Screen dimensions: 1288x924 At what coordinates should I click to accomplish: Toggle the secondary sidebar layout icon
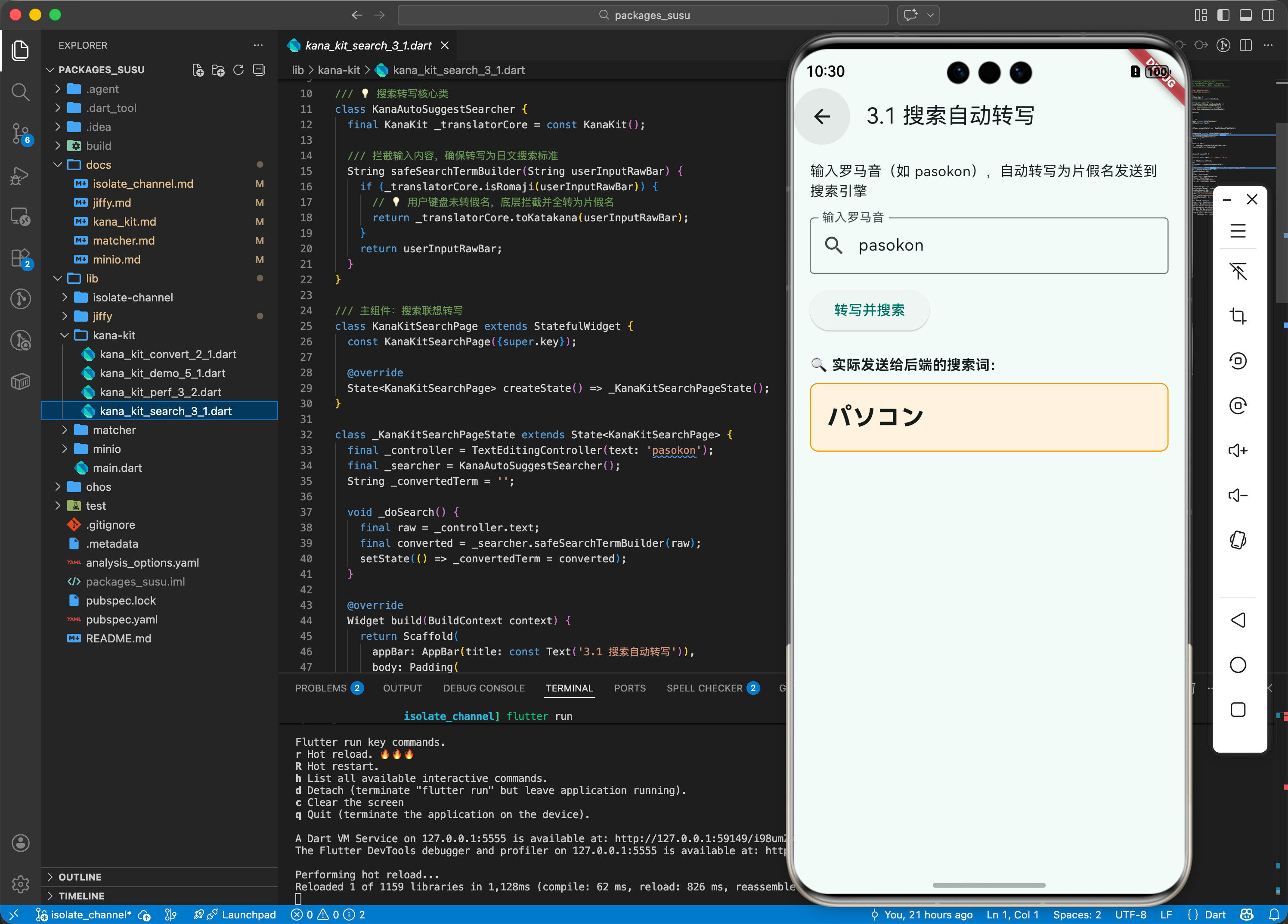(1268, 16)
